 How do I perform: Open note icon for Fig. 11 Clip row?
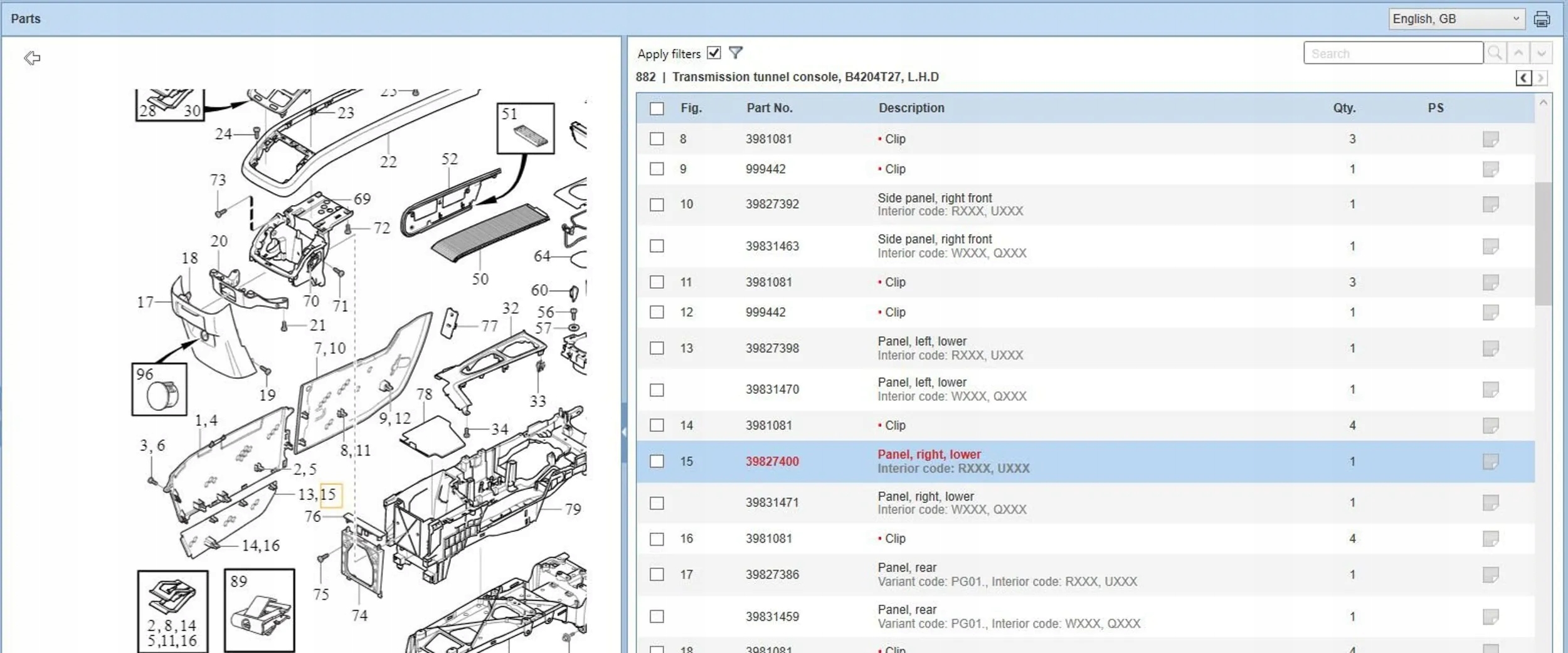coord(1490,282)
